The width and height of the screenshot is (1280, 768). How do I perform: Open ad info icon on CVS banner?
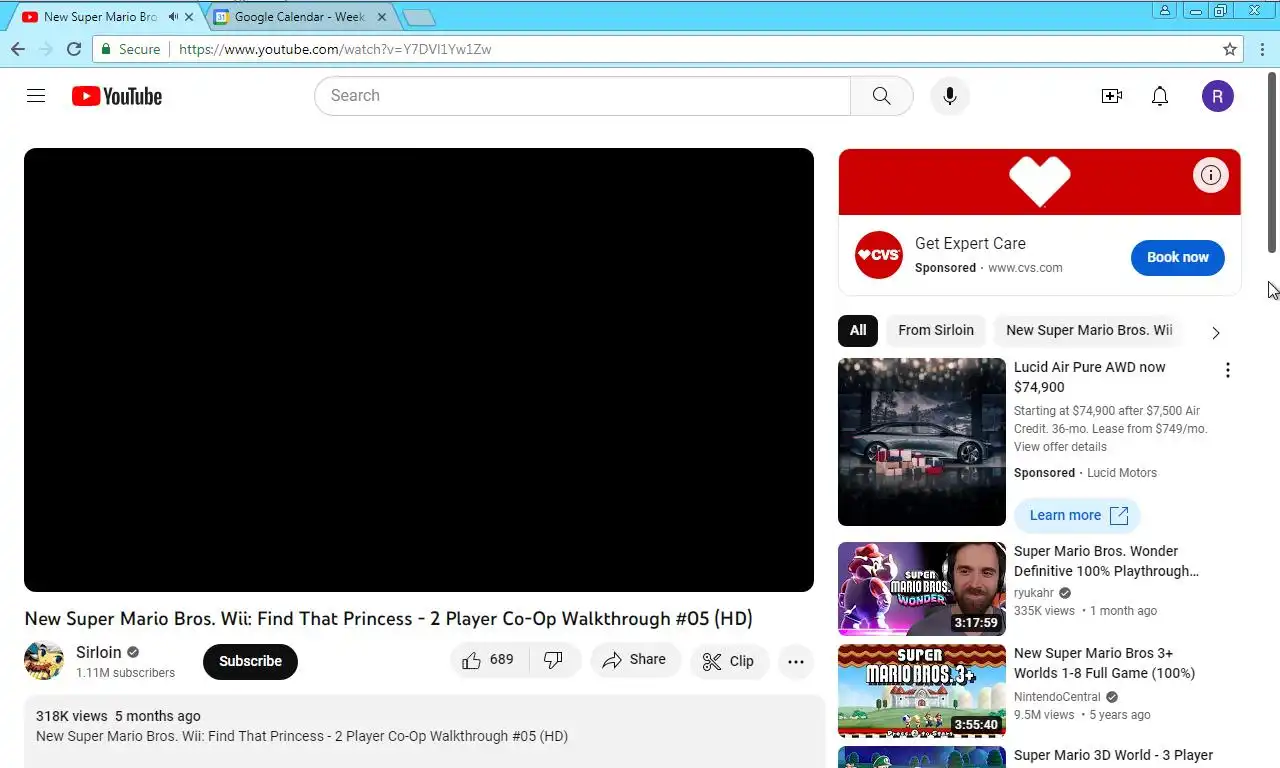click(1211, 176)
